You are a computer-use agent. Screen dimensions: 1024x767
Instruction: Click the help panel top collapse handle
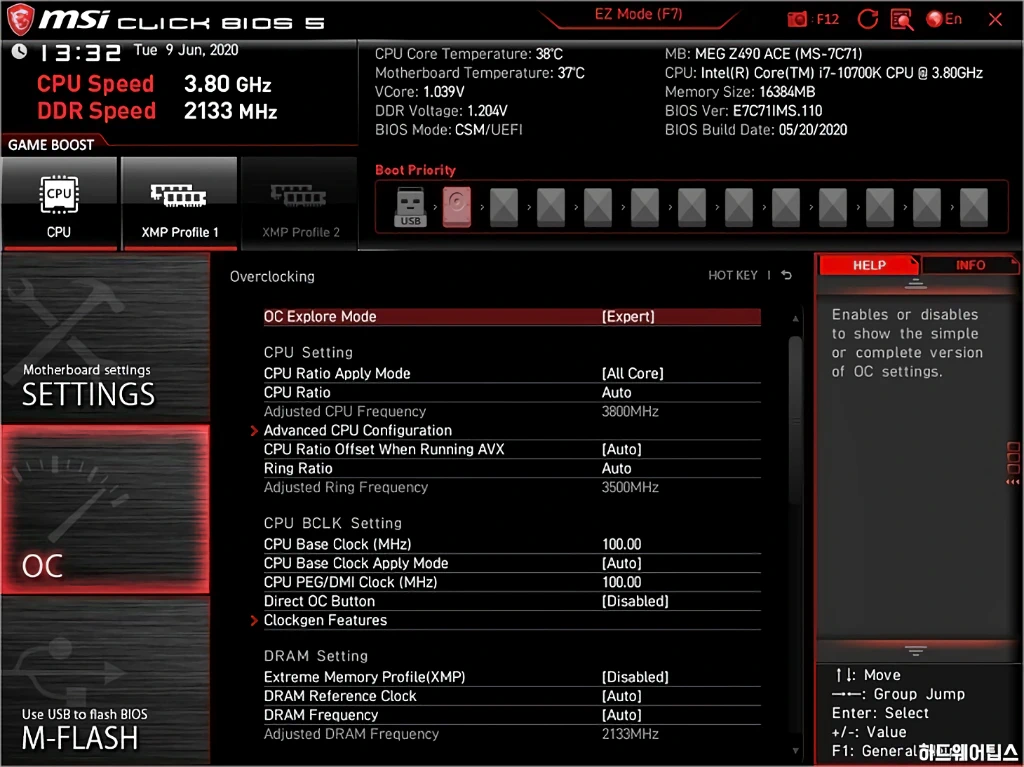pos(916,284)
